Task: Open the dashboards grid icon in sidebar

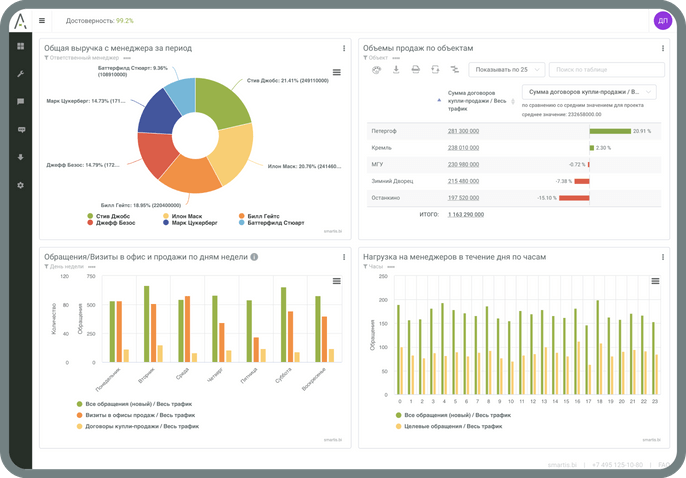Action: [20, 47]
